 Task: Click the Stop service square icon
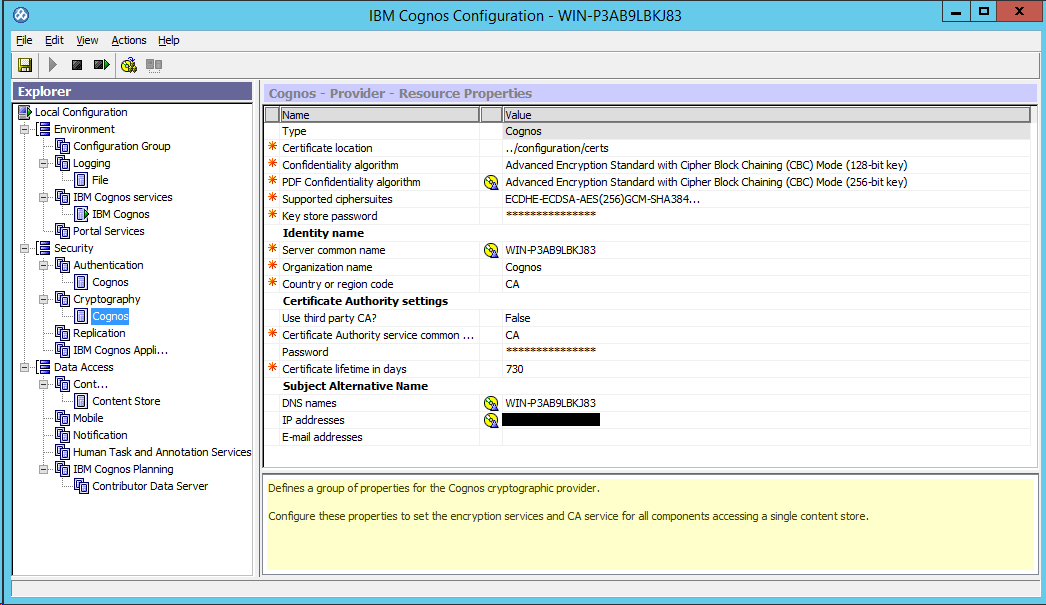click(x=77, y=65)
